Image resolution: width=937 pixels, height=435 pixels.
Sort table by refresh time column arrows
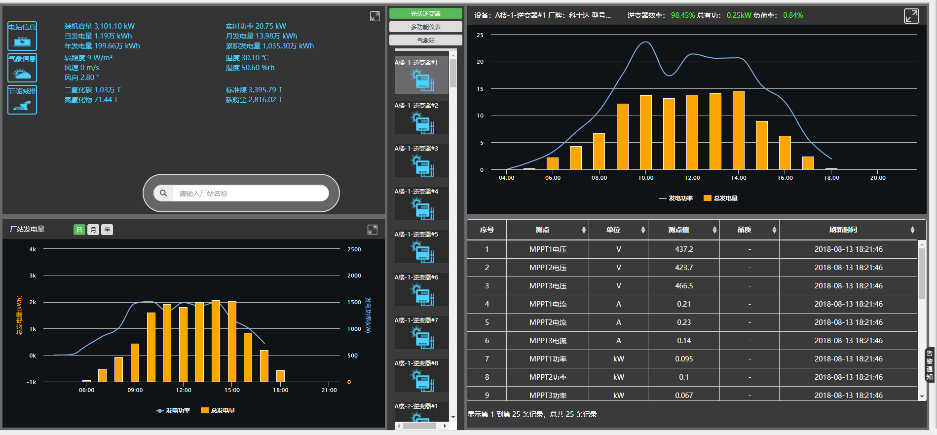[x=912, y=229]
